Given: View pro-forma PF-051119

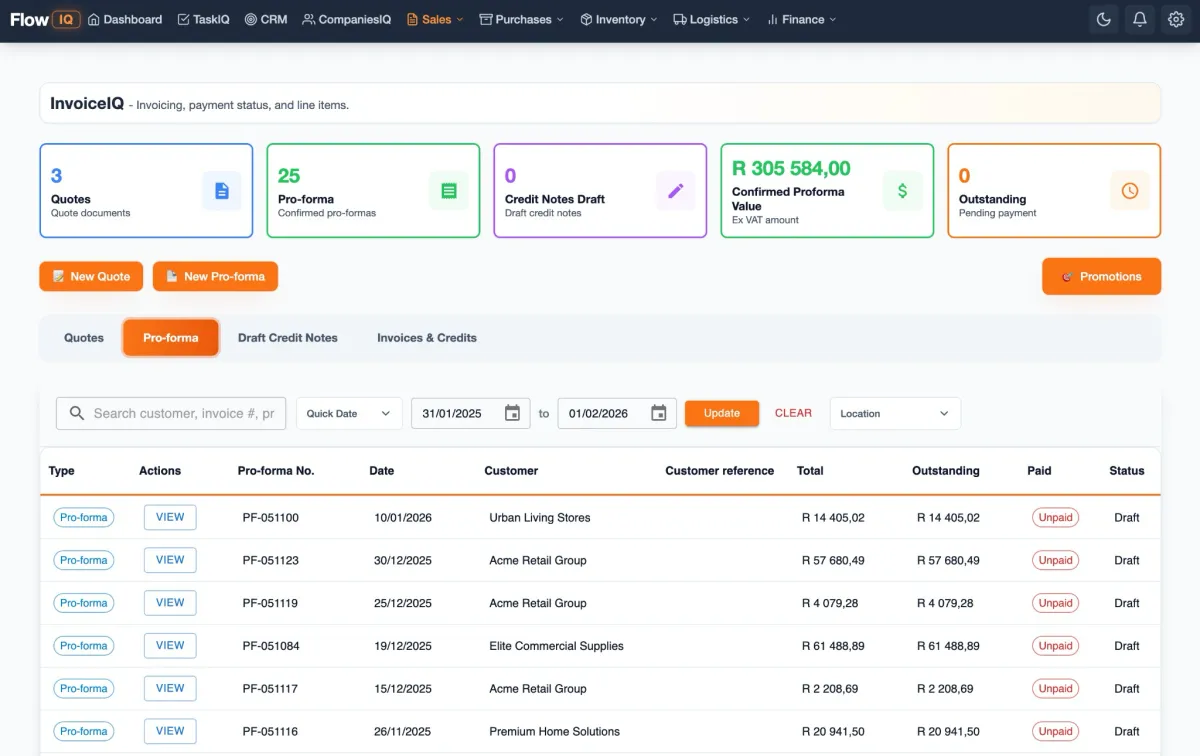Looking at the screenshot, I should tap(170, 603).
